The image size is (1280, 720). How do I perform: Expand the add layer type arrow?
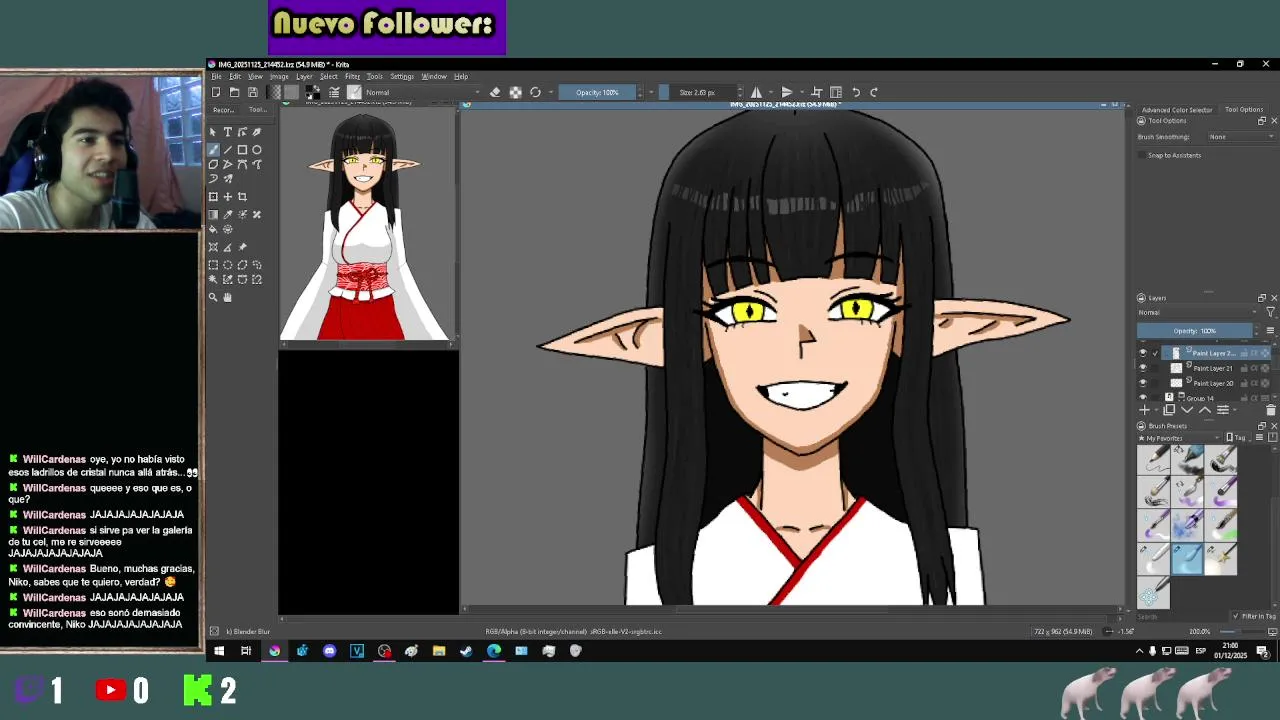[1155, 410]
